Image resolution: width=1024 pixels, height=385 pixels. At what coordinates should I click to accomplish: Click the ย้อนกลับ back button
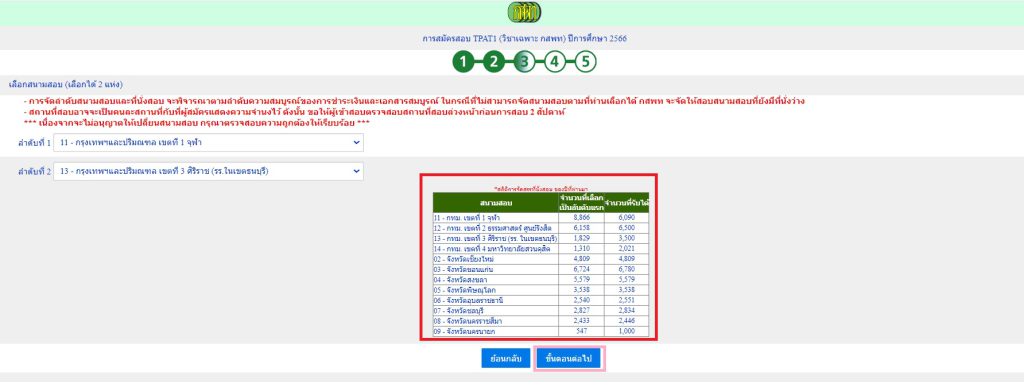pos(505,359)
